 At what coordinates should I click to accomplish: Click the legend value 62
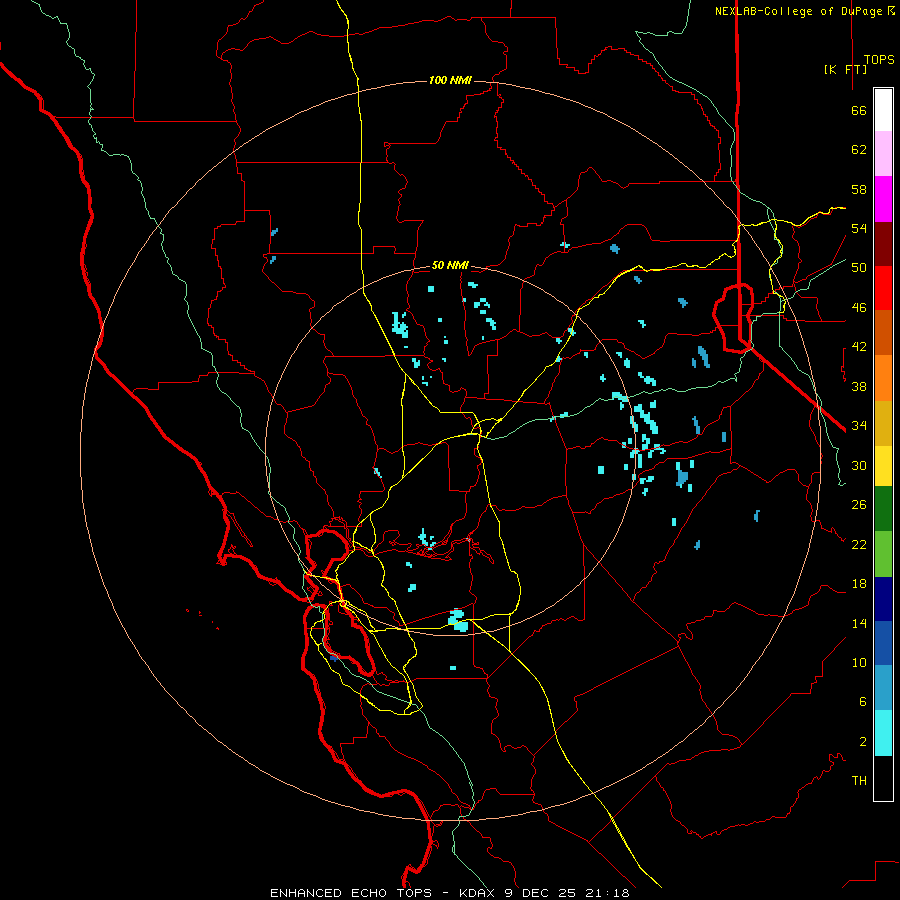[859, 150]
